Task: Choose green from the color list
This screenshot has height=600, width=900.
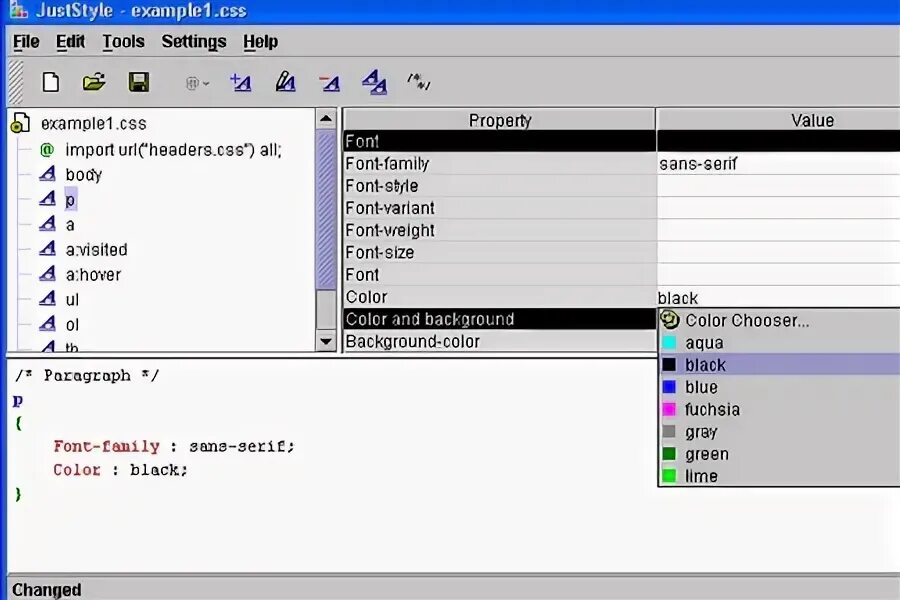Action: [x=780, y=454]
